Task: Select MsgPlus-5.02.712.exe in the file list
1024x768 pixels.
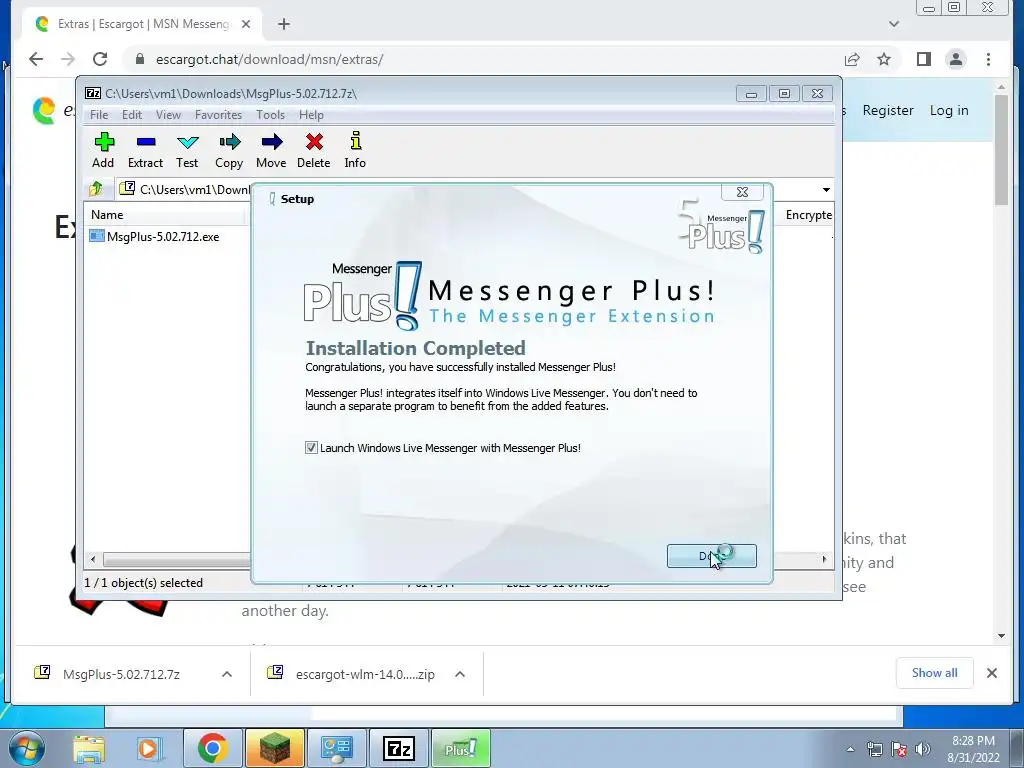Action: 163,236
